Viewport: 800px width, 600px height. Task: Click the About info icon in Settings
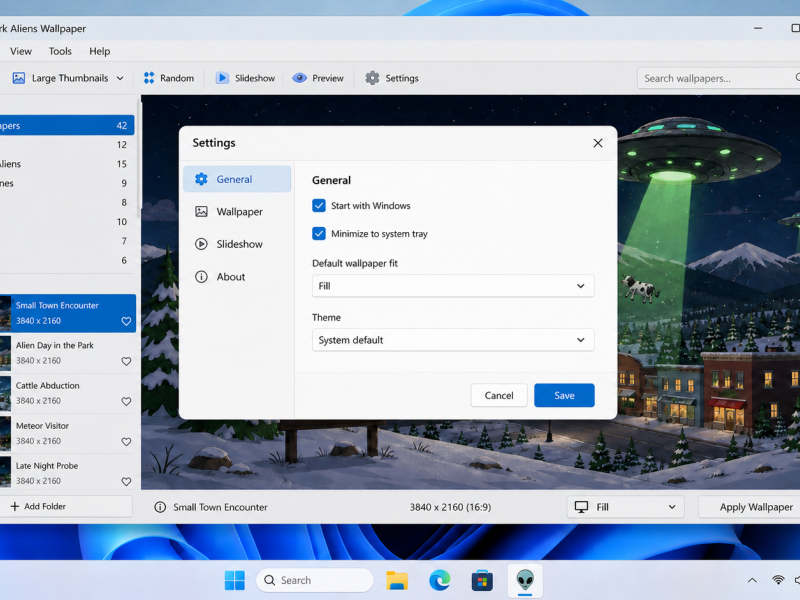202,277
